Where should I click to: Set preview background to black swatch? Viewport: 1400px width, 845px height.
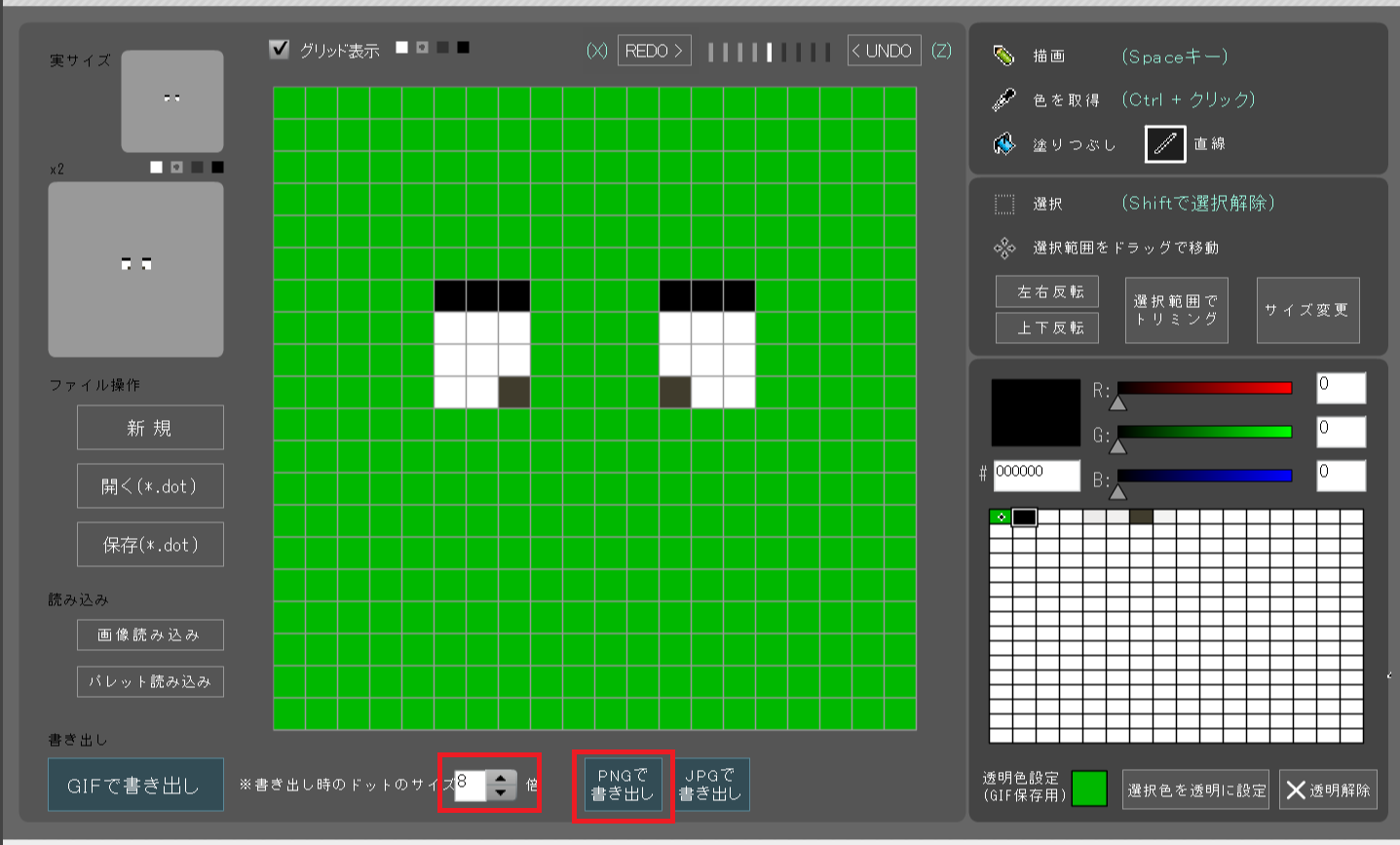(x=217, y=168)
